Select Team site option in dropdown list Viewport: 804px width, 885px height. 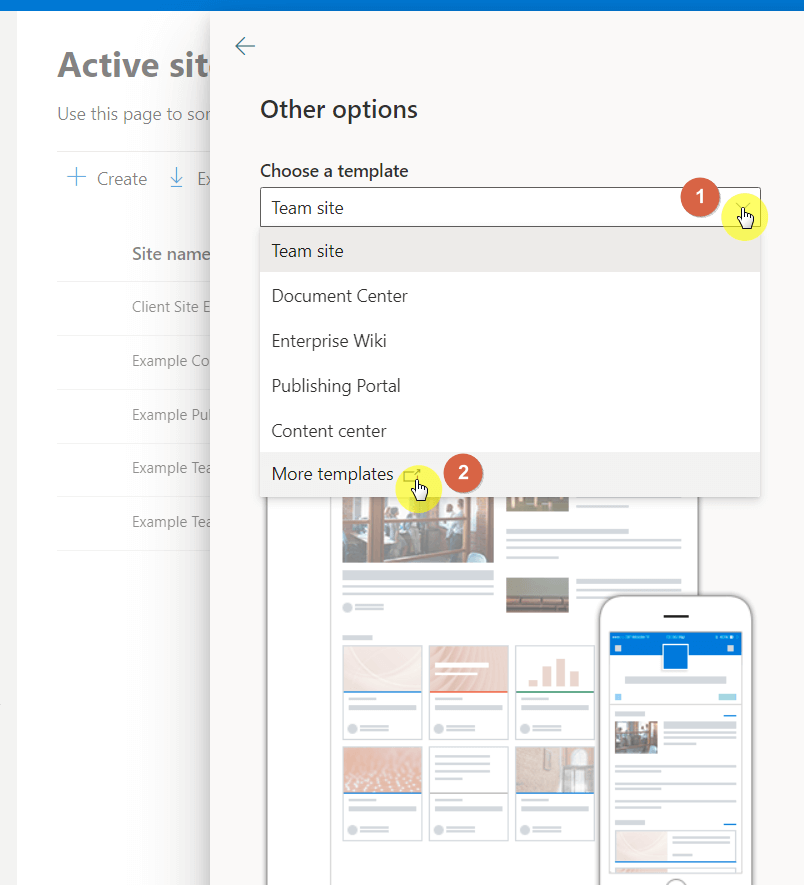point(510,251)
